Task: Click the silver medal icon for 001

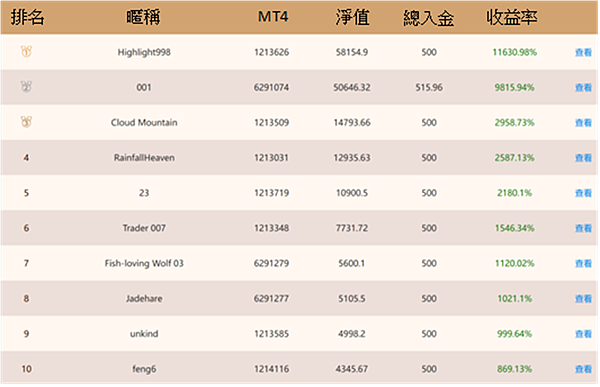Action: coord(26,87)
